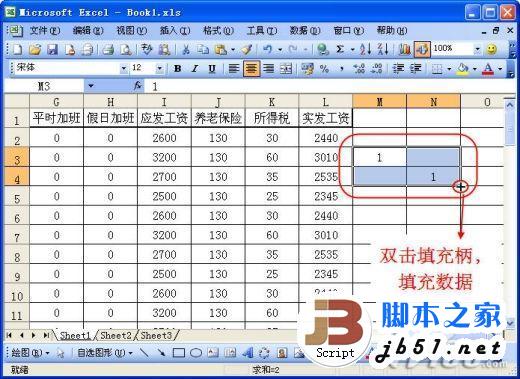The width and height of the screenshot is (520, 379).
Task: Expand the Name Box dropdown
Action: pos(91,86)
